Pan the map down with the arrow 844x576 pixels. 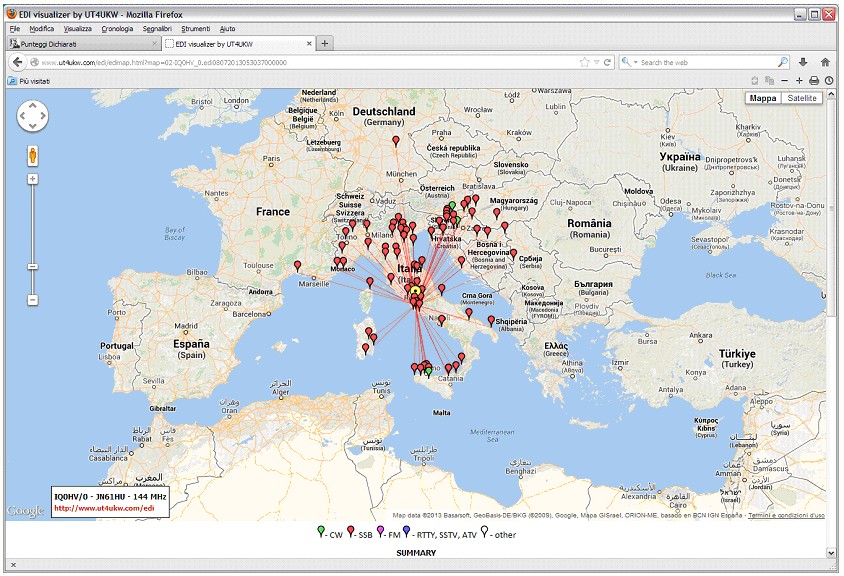tap(33, 126)
